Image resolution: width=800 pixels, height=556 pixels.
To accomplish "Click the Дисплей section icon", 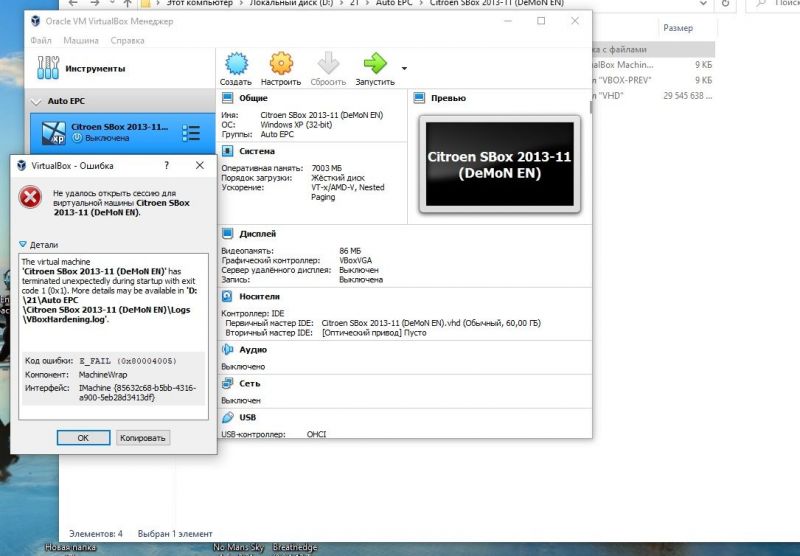I will [228, 234].
